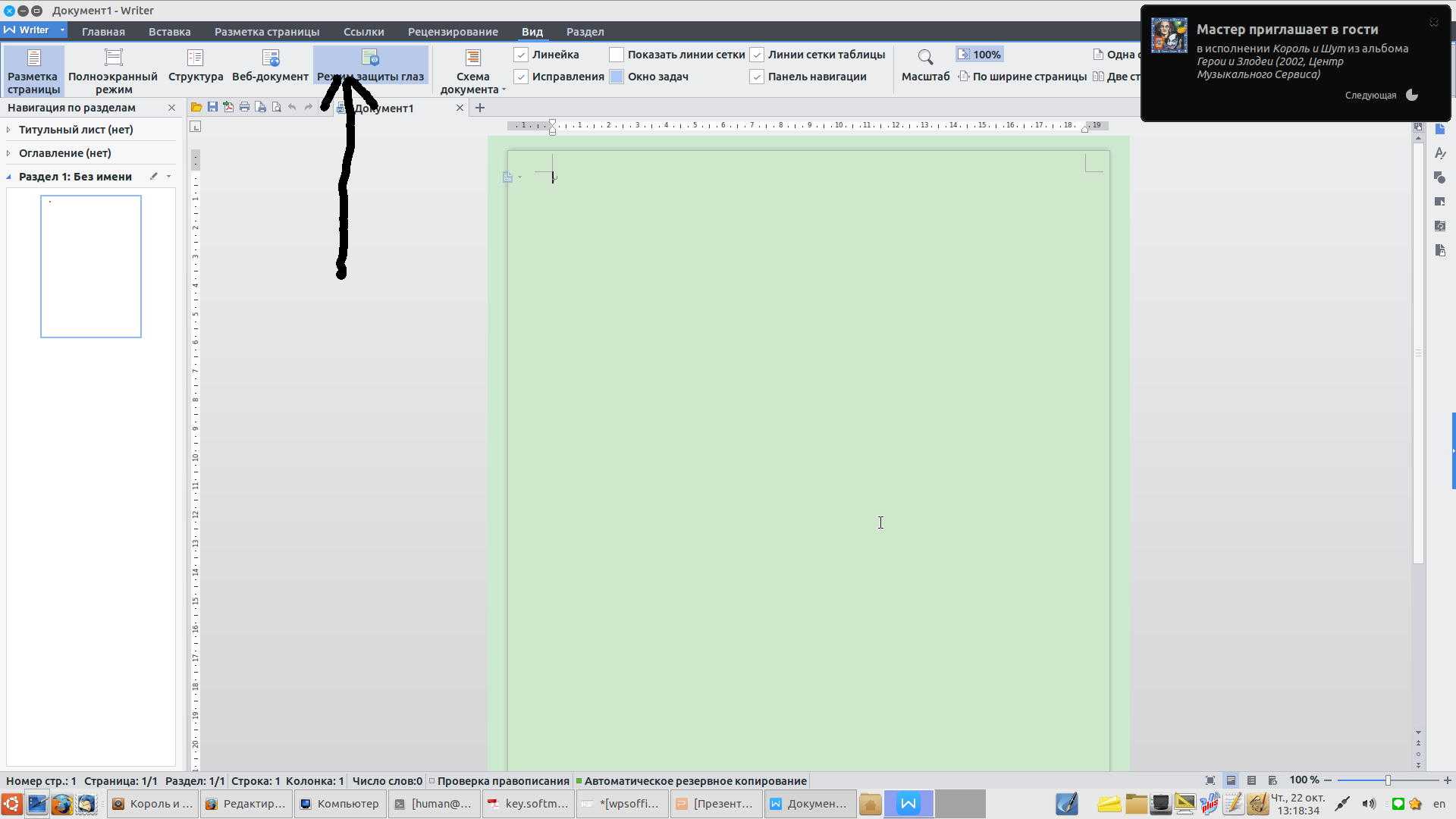Toggle the Панель навигации checkbox

[x=757, y=77]
